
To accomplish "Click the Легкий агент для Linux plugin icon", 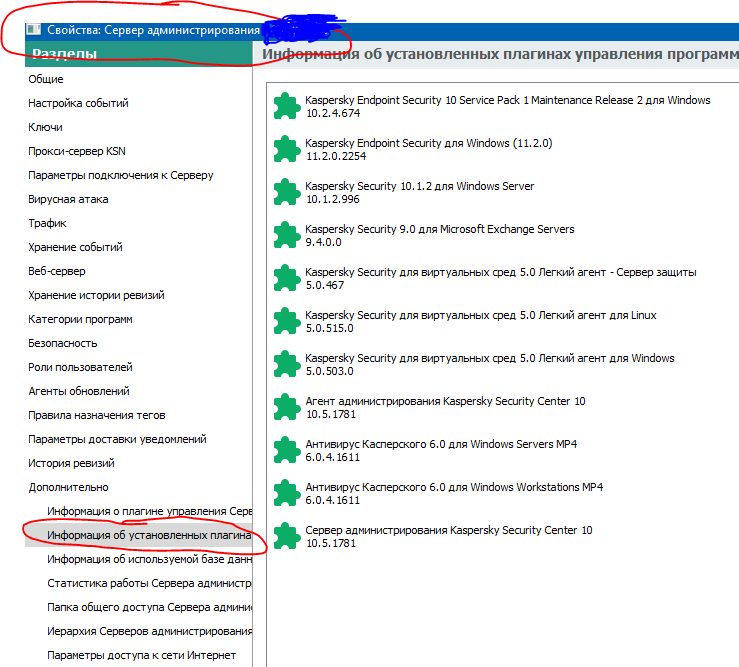I will tap(287, 321).
